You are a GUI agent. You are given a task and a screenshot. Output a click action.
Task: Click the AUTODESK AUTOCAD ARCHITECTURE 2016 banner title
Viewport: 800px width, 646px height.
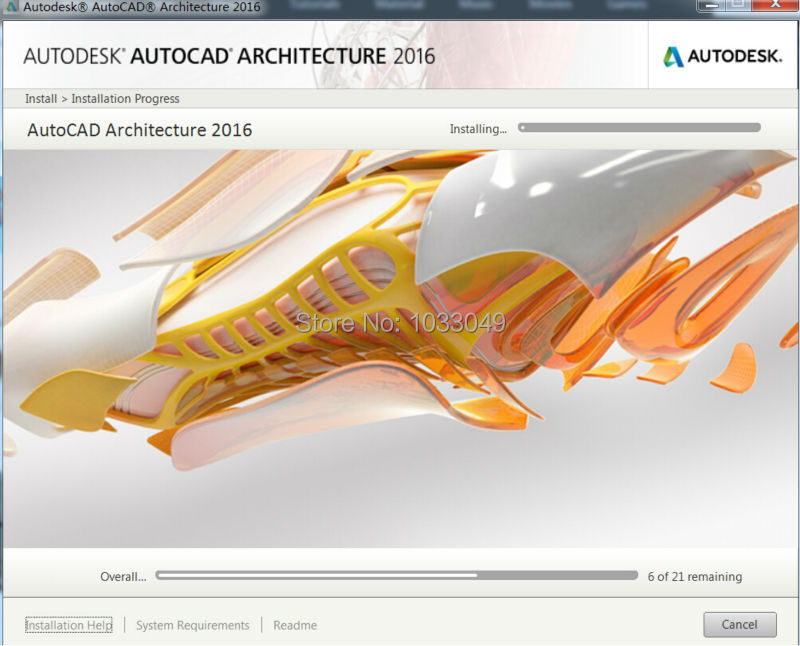coord(229,56)
